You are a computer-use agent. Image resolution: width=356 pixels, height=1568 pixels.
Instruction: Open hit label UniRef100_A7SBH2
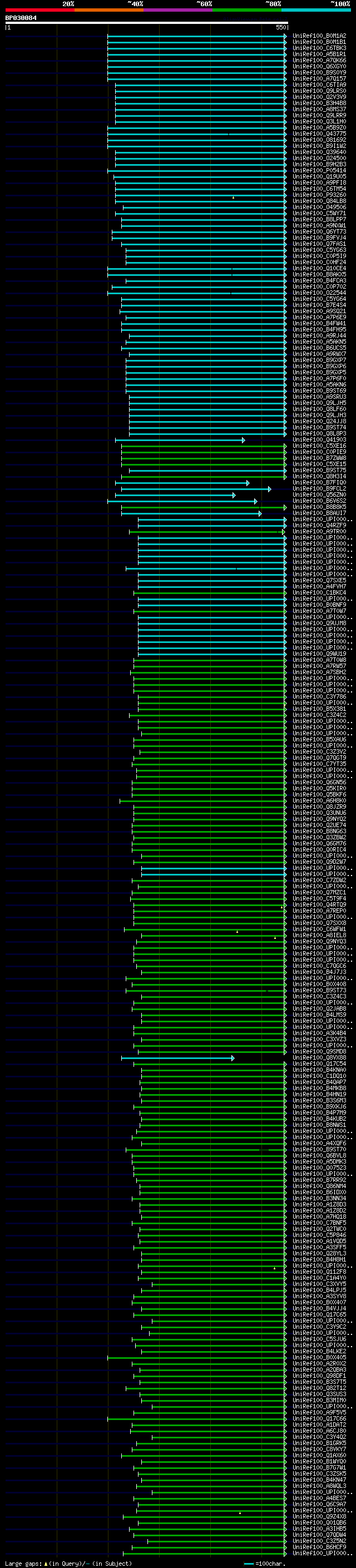[x=319, y=672]
